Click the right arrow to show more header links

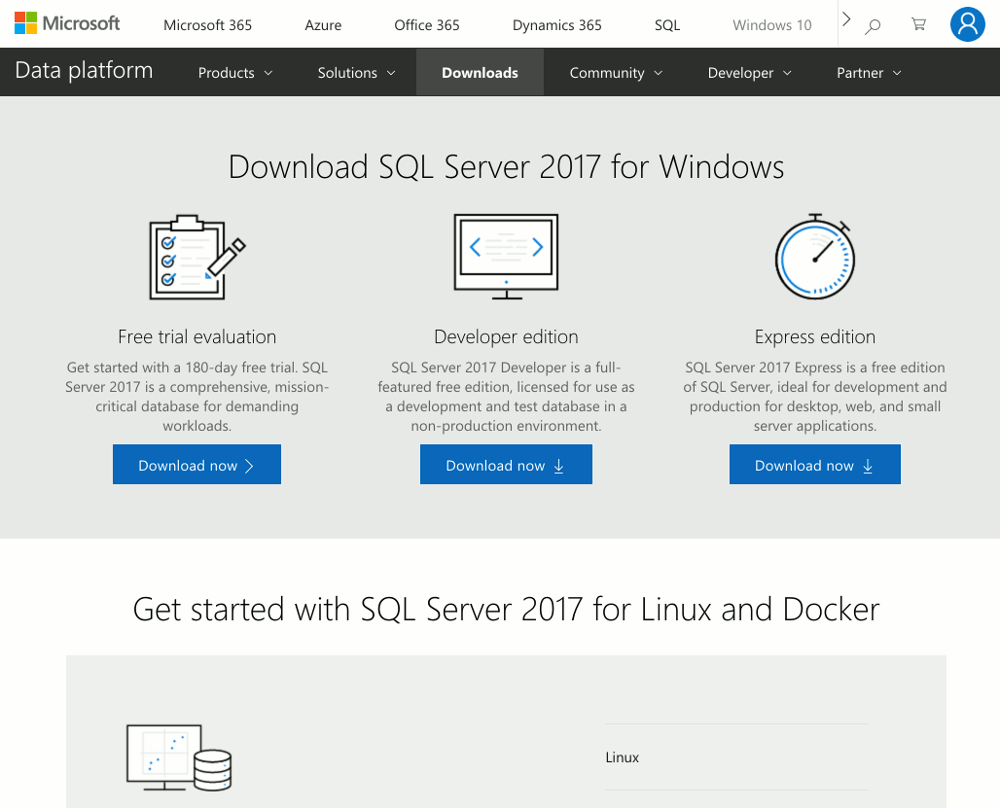[x=846, y=19]
